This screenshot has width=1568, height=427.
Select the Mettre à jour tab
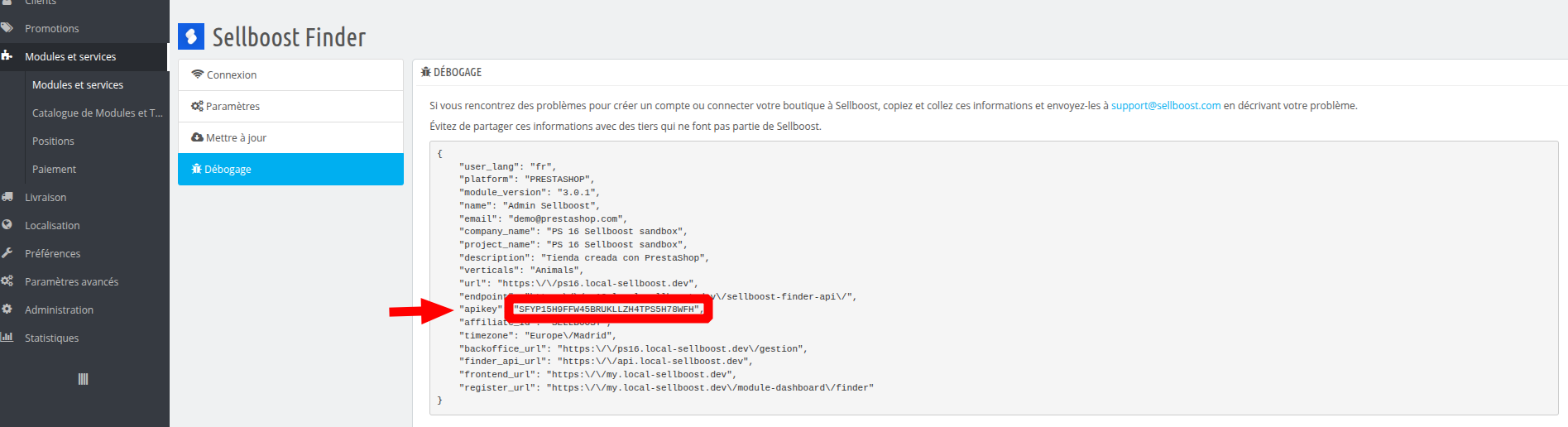click(x=290, y=137)
